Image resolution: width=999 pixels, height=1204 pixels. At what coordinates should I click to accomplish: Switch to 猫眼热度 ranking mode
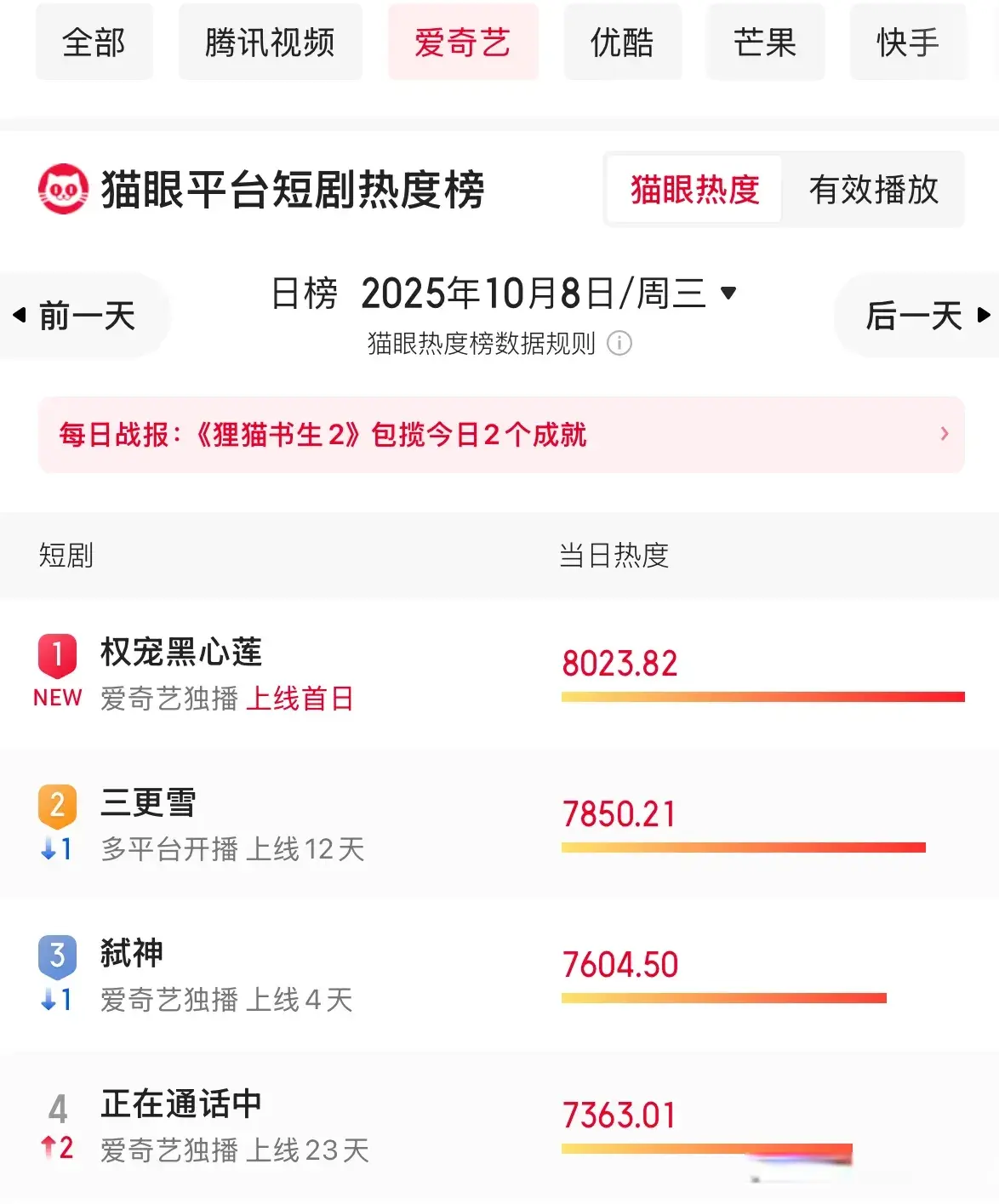click(694, 189)
